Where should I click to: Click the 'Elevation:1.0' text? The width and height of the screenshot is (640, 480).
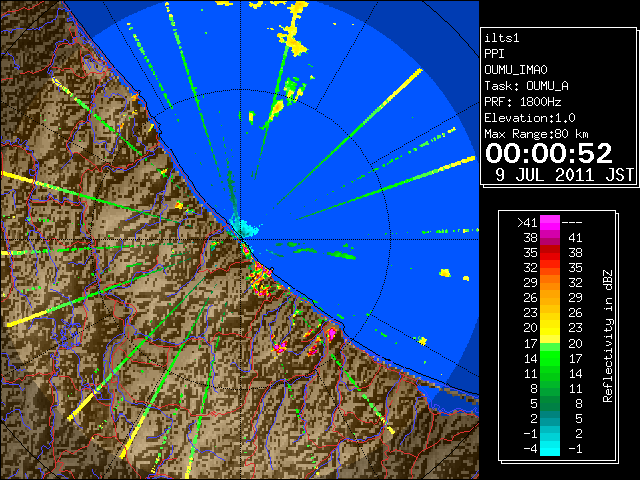coord(530,118)
